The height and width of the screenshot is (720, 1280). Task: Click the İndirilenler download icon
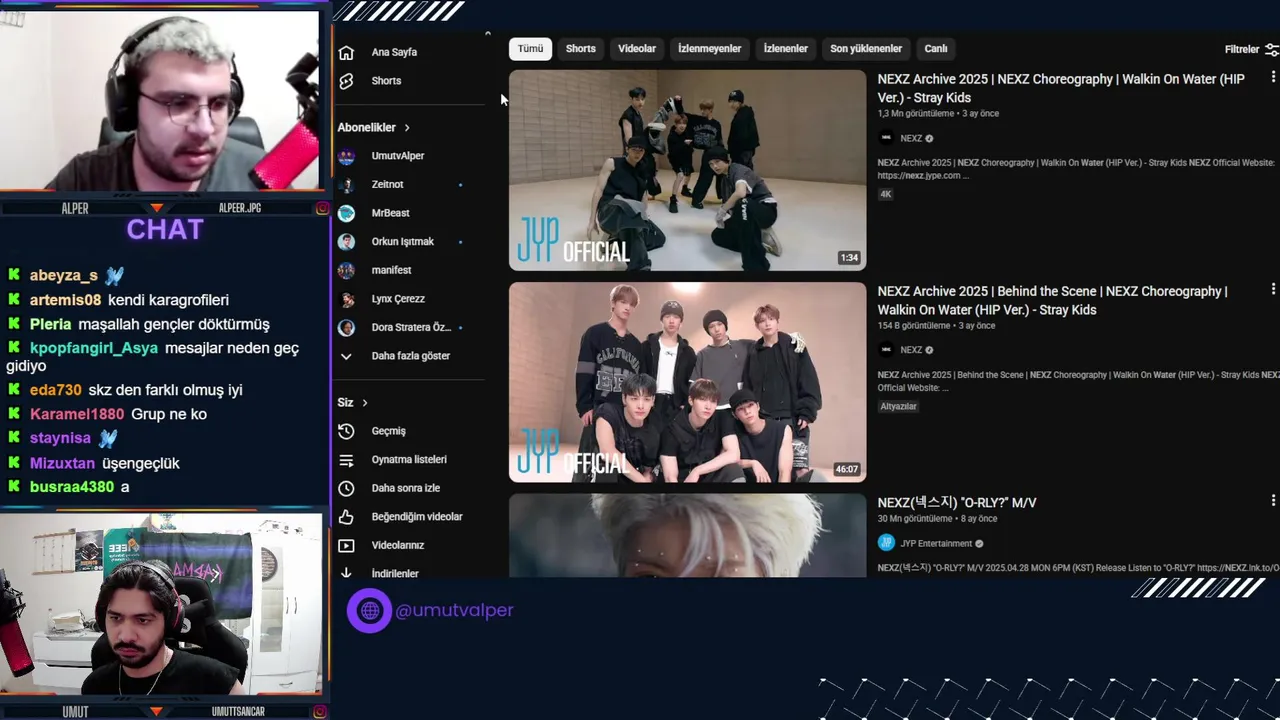346,573
